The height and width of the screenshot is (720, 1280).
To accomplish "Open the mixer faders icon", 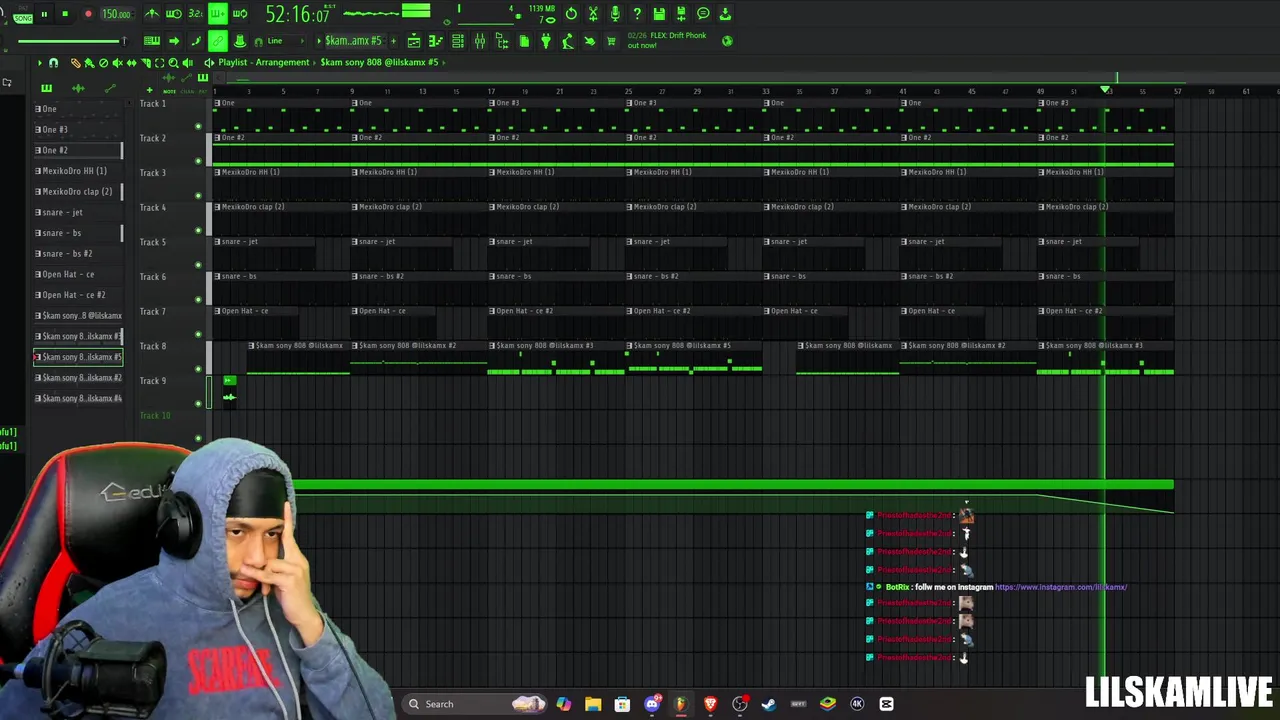I will 480,41.
